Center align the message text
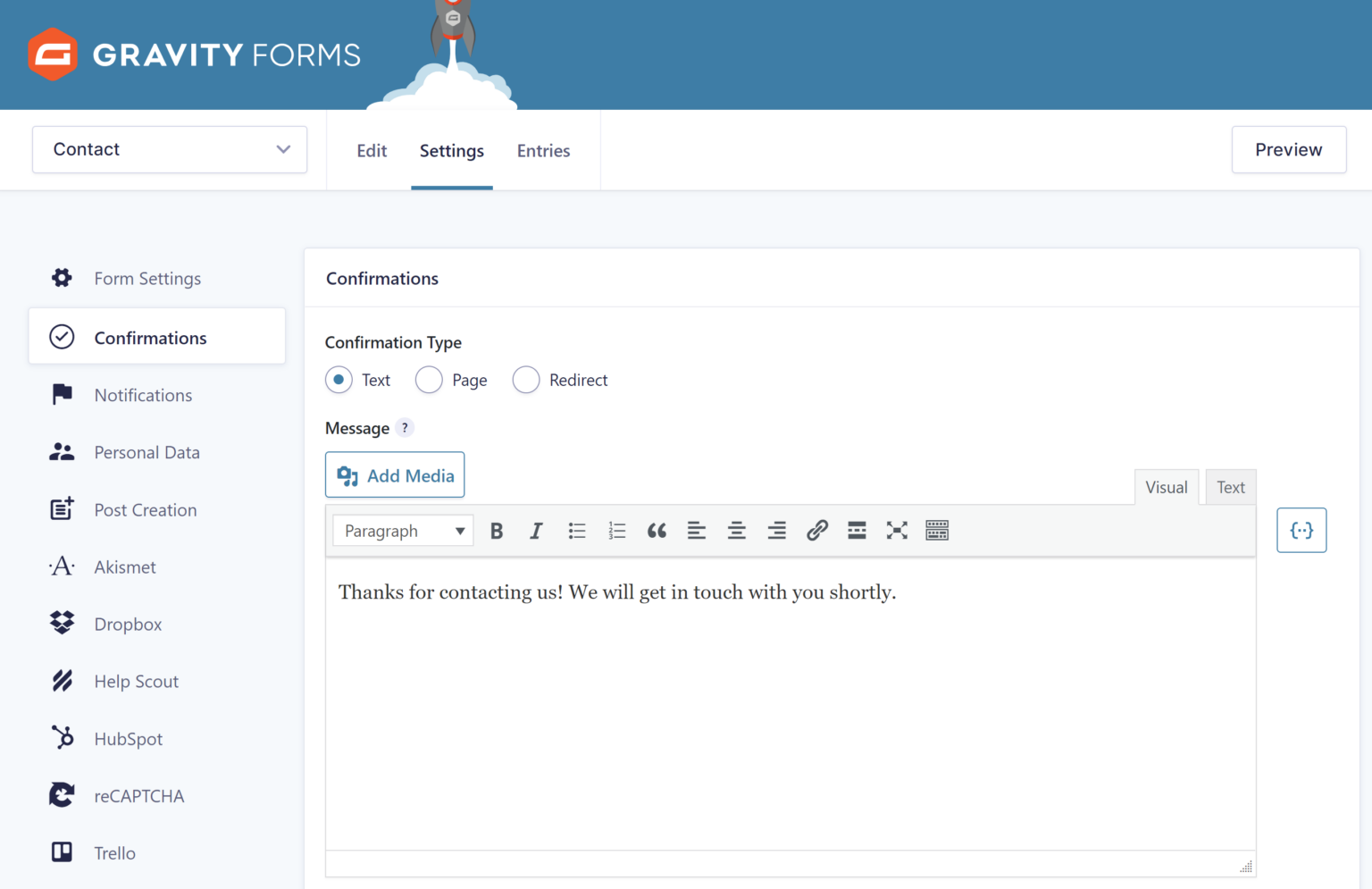 [x=736, y=530]
